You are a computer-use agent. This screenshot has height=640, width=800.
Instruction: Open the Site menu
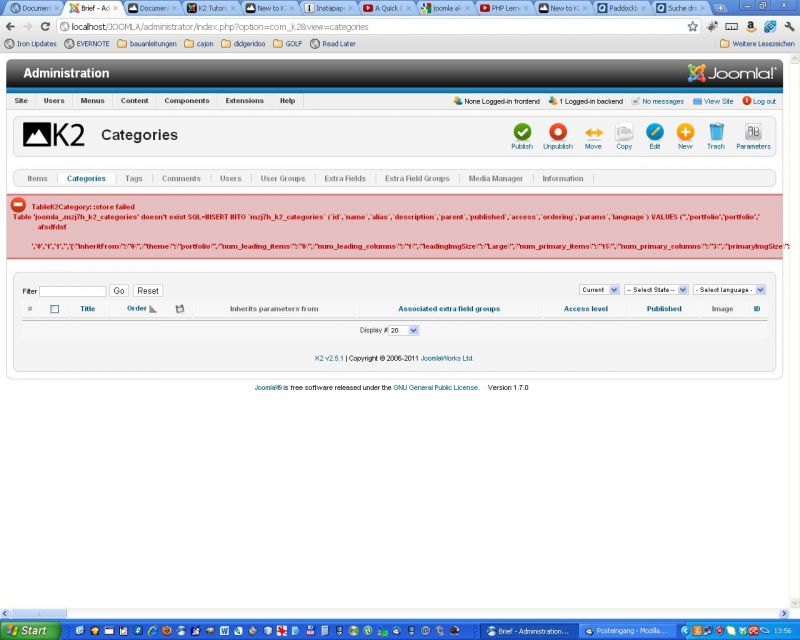(21, 101)
